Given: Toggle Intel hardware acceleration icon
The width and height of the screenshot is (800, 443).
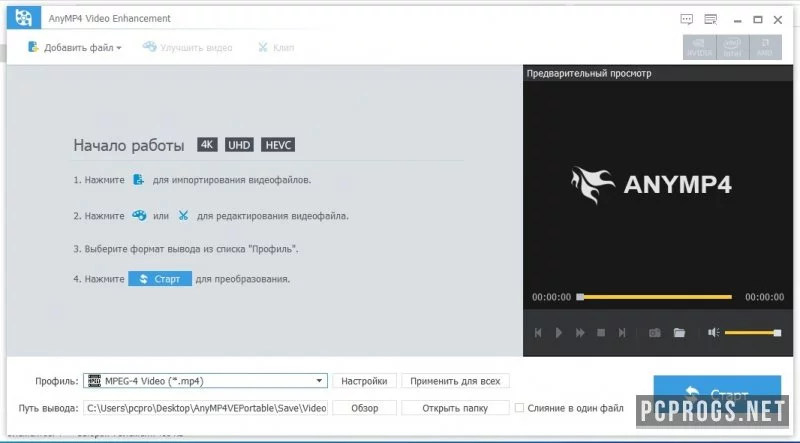Looking at the screenshot, I should coord(732,47).
